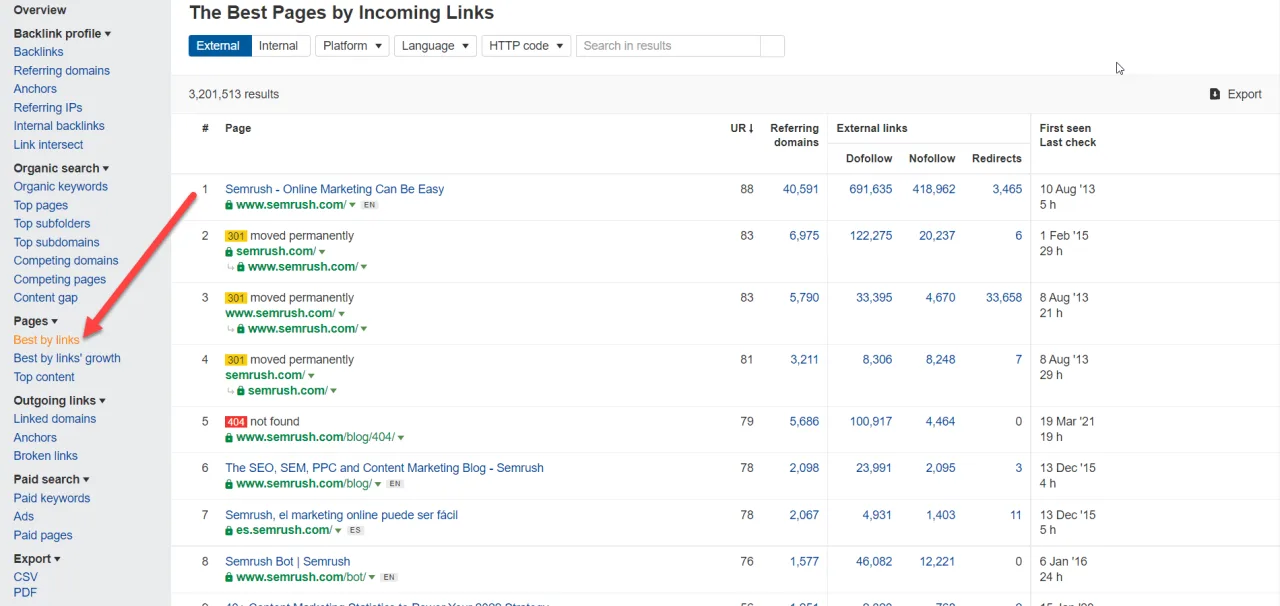The height and width of the screenshot is (606, 1280).
Task: Click the 301 moved permanently badge on row 2
Action: point(237,235)
